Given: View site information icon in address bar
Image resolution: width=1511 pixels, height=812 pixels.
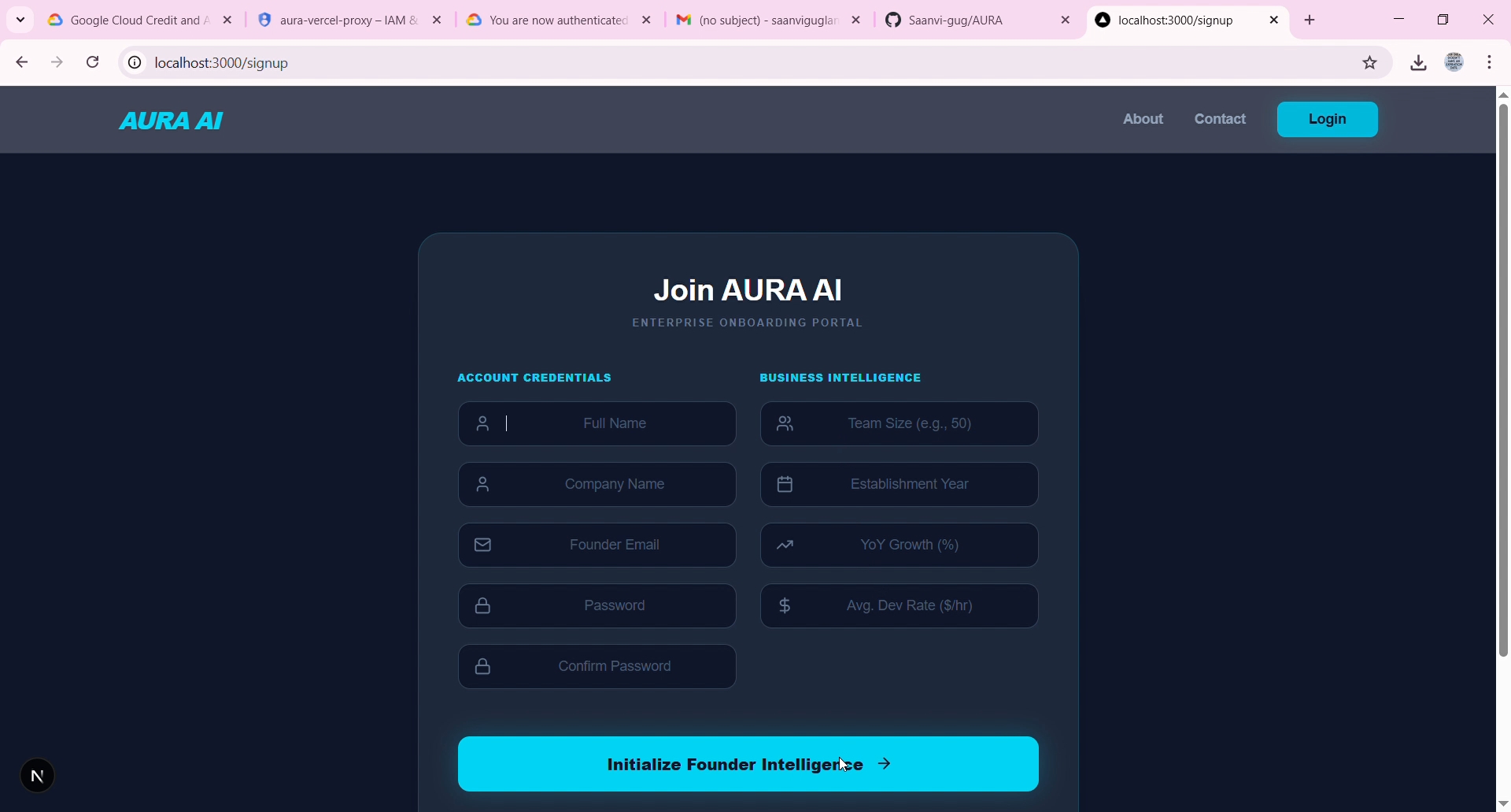Looking at the screenshot, I should pyautogui.click(x=135, y=63).
